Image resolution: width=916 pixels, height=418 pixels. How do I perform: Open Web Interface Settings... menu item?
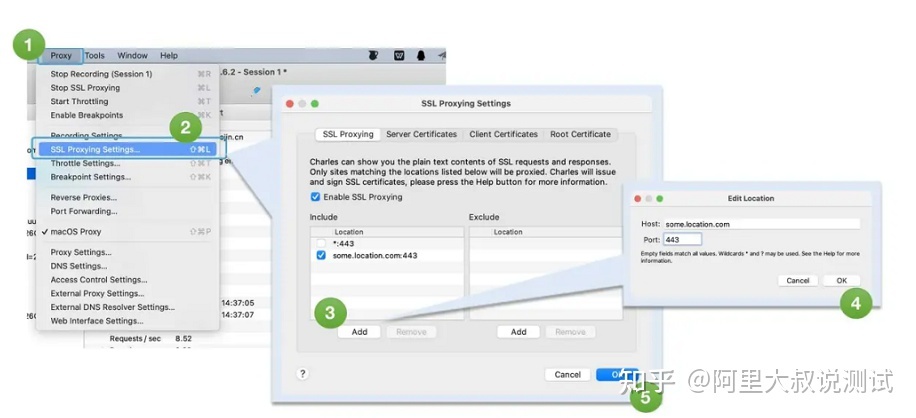click(127, 321)
